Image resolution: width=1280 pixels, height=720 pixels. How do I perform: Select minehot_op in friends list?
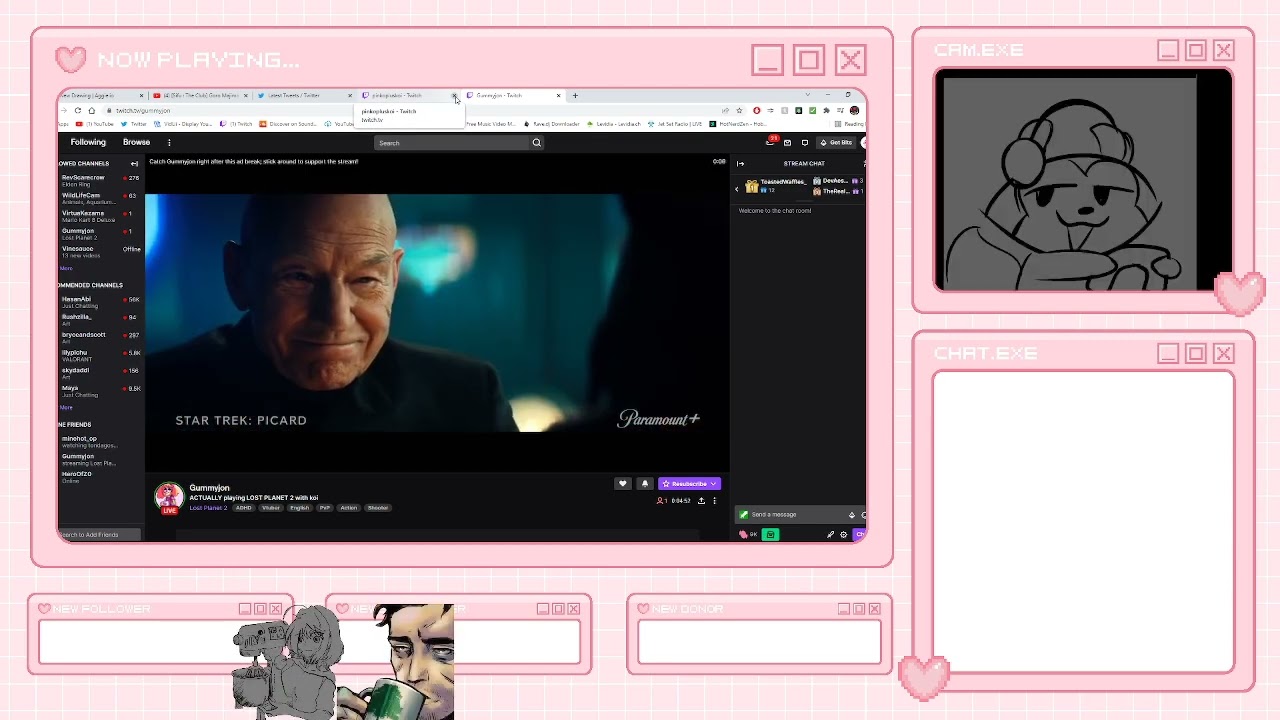click(x=100, y=441)
